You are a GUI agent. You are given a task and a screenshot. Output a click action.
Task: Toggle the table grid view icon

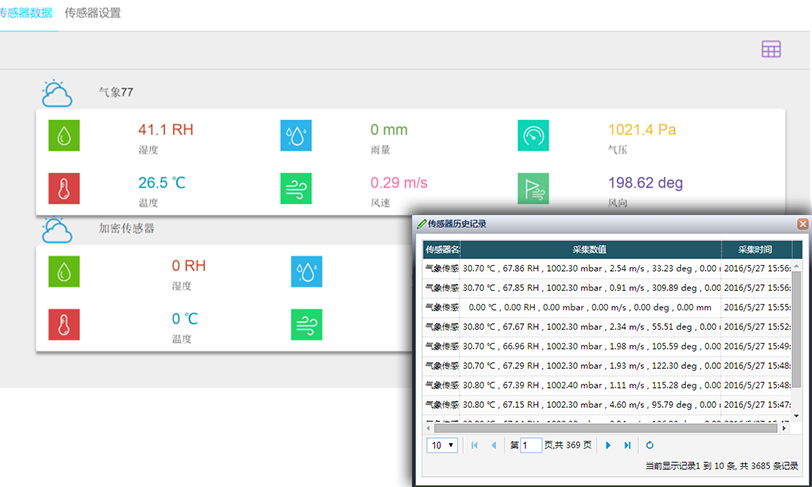click(771, 49)
